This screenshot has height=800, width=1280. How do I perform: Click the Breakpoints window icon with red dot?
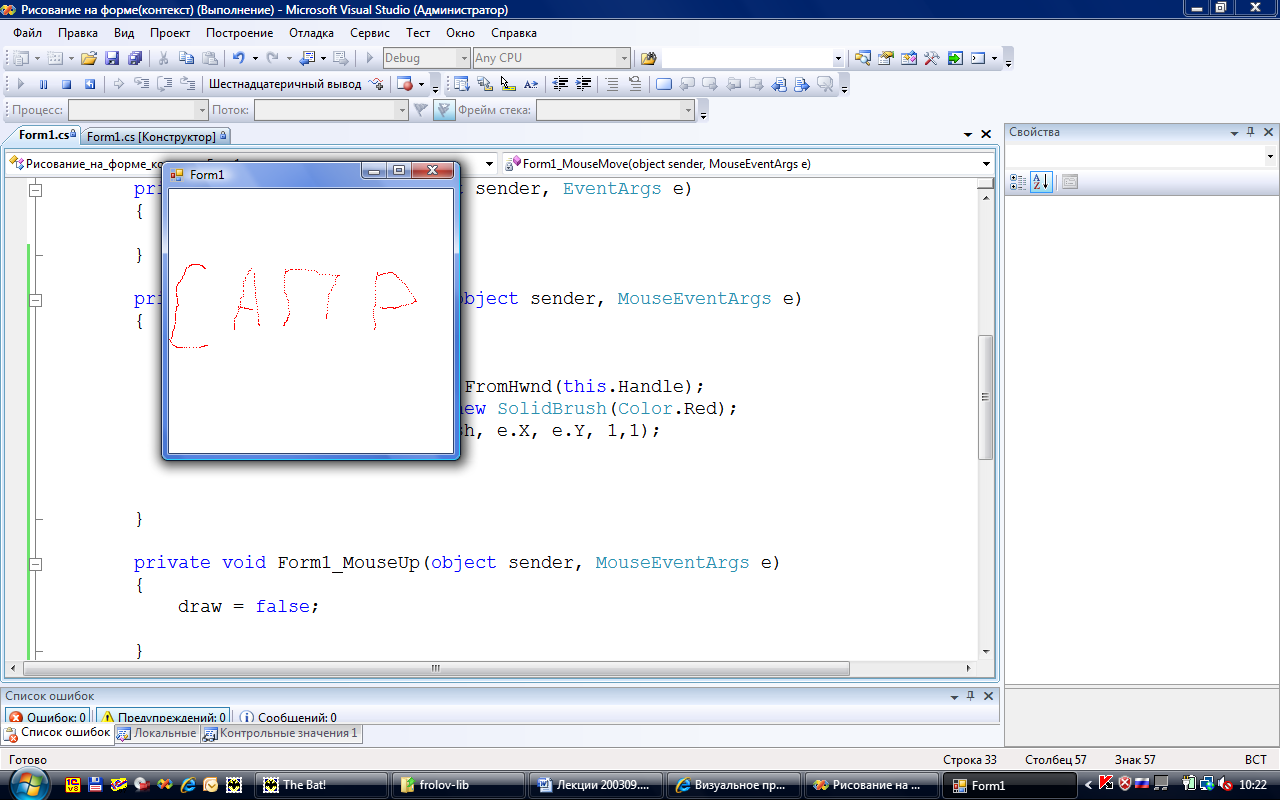[x=405, y=84]
